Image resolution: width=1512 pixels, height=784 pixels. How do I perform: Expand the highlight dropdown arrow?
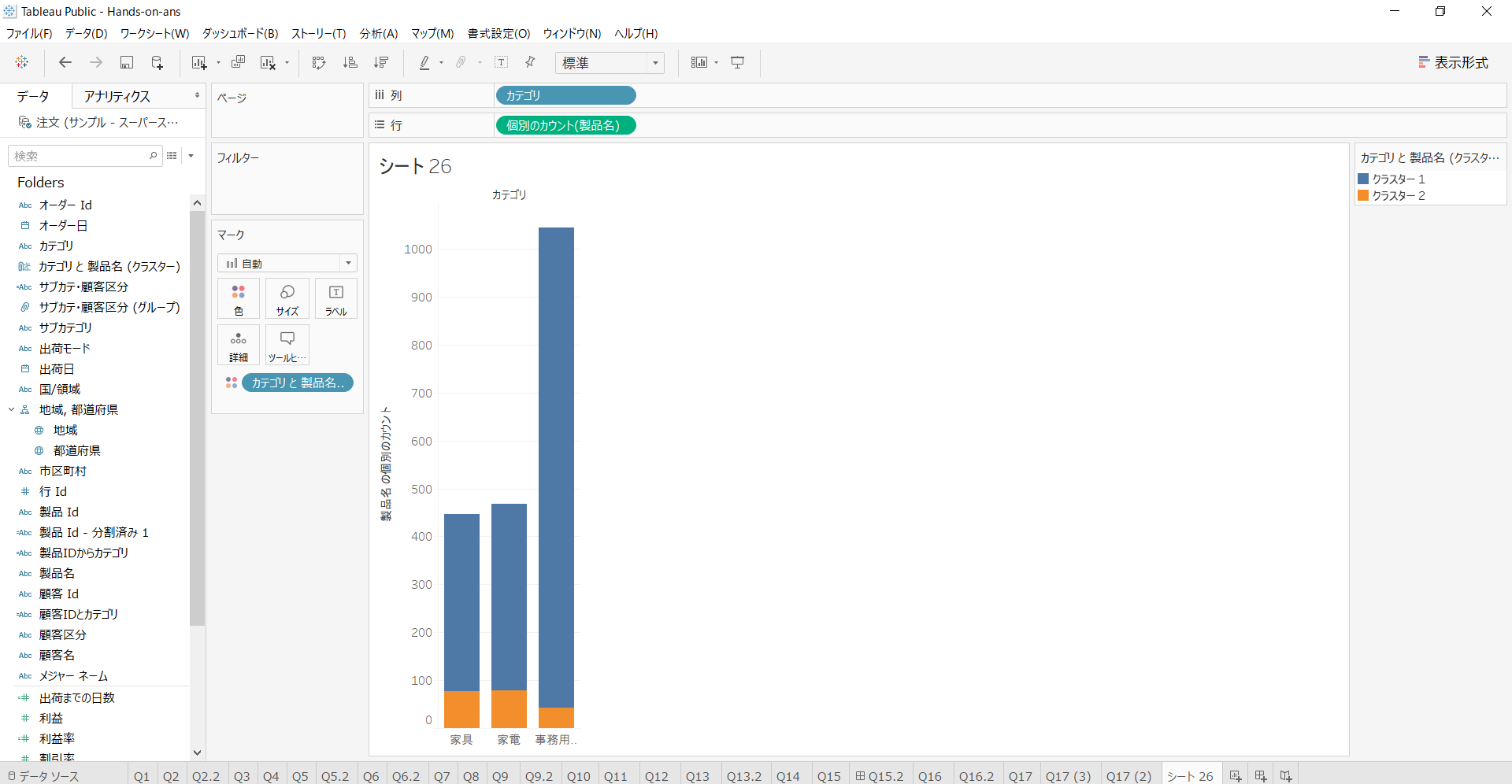[441, 63]
